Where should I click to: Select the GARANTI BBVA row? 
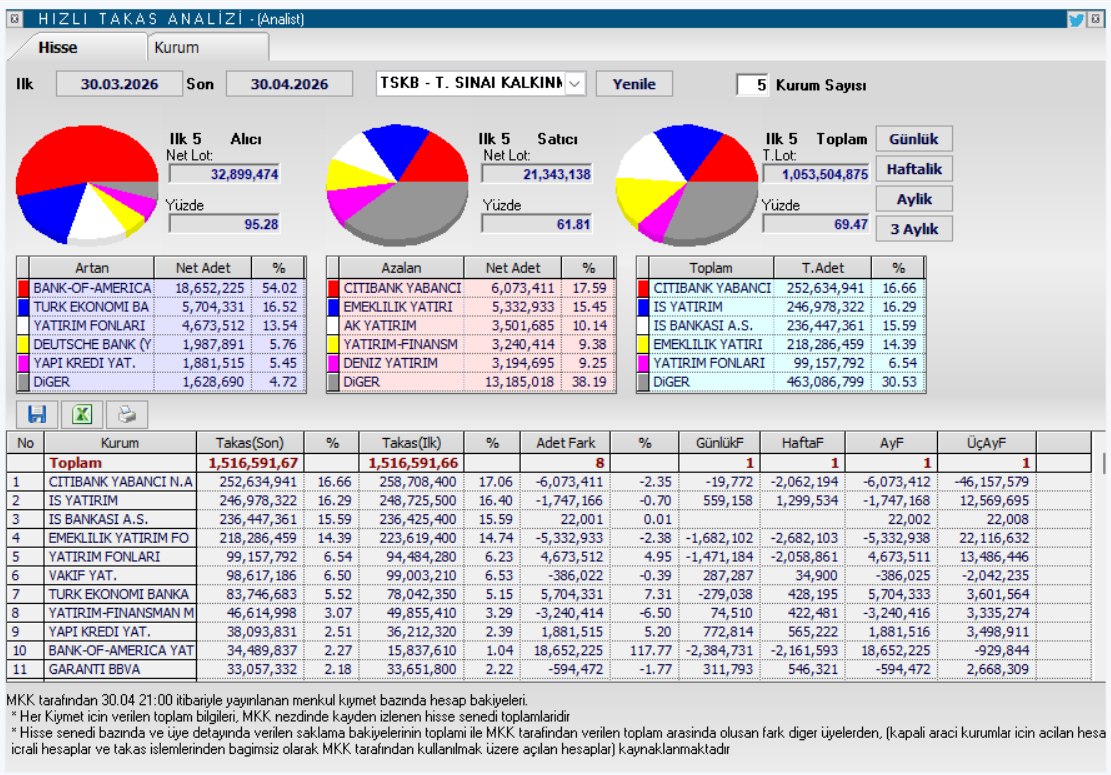point(549,669)
